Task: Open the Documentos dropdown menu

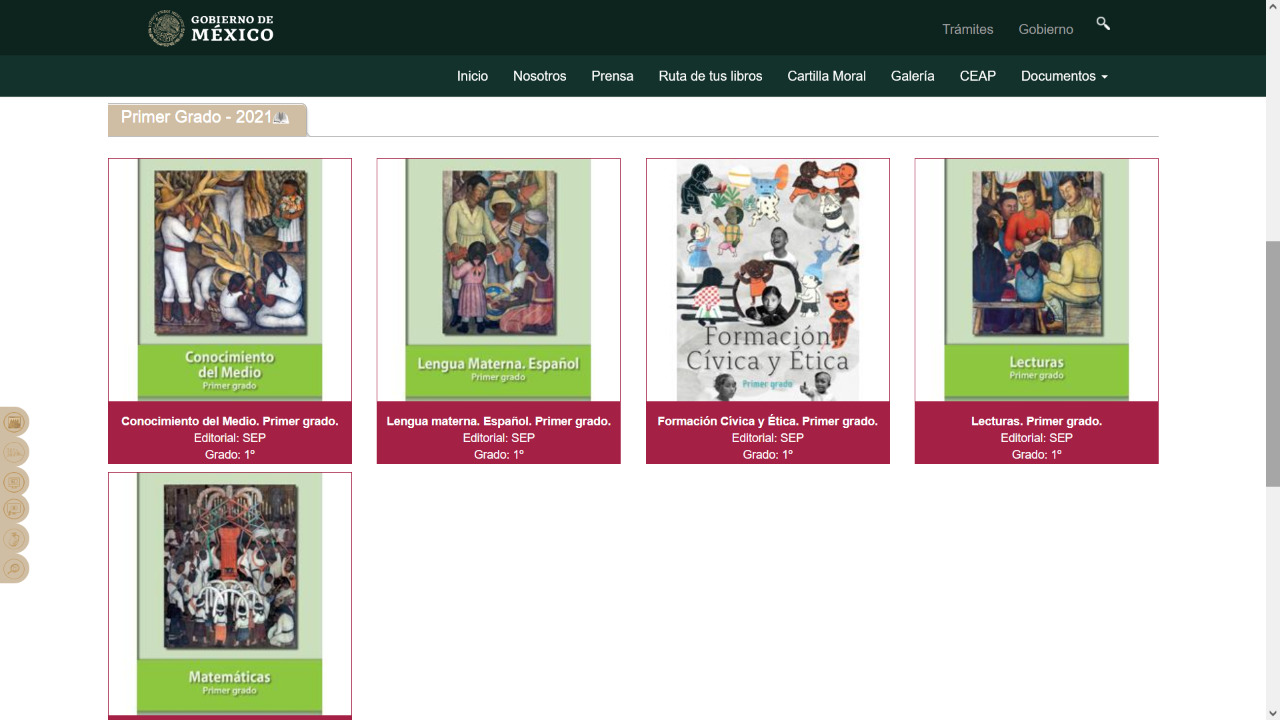Action: tap(1063, 76)
